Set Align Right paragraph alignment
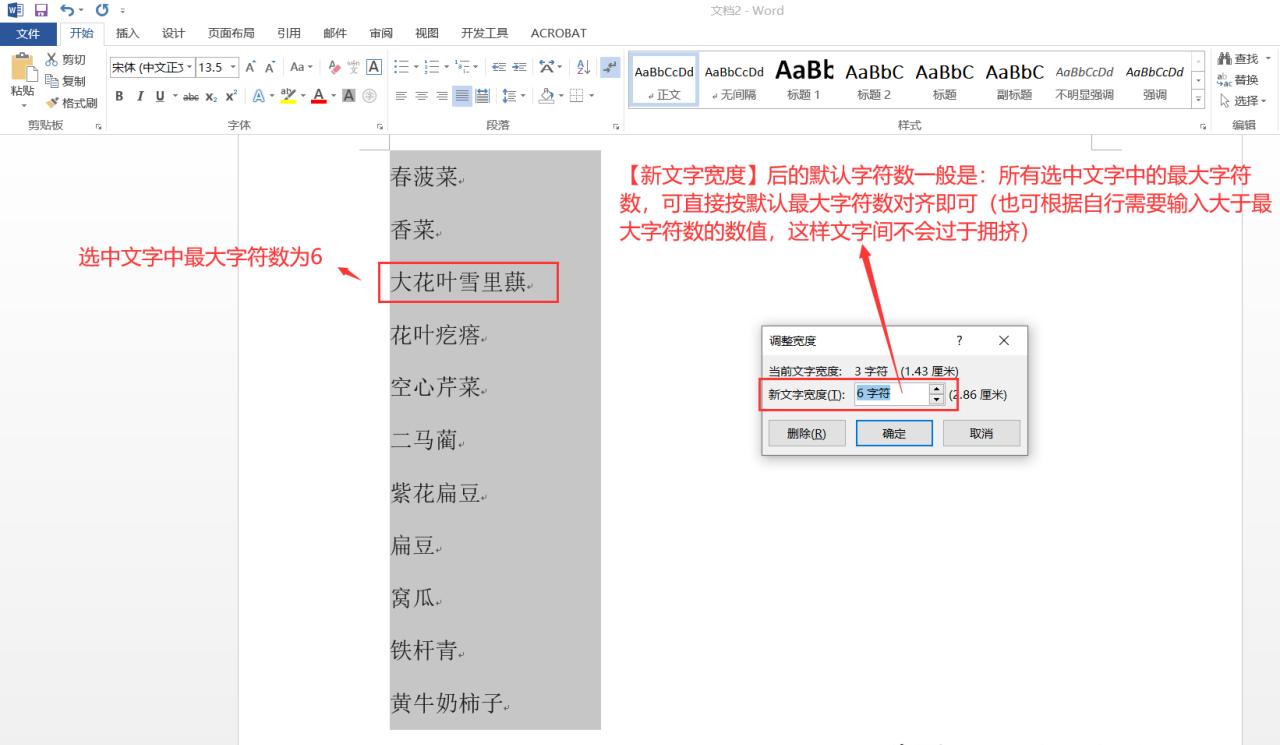 (441, 96)
